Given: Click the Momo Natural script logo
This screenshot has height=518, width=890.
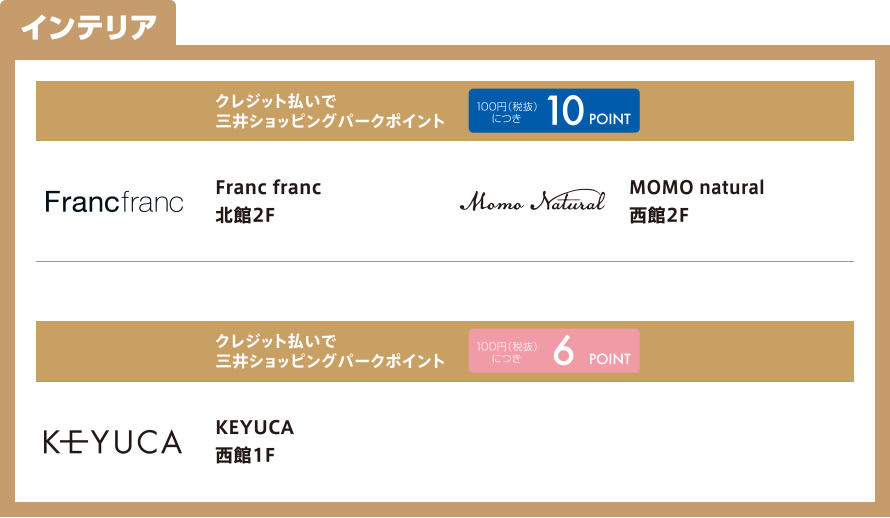Looking at the screenshot, I should (x=532, y=201).
